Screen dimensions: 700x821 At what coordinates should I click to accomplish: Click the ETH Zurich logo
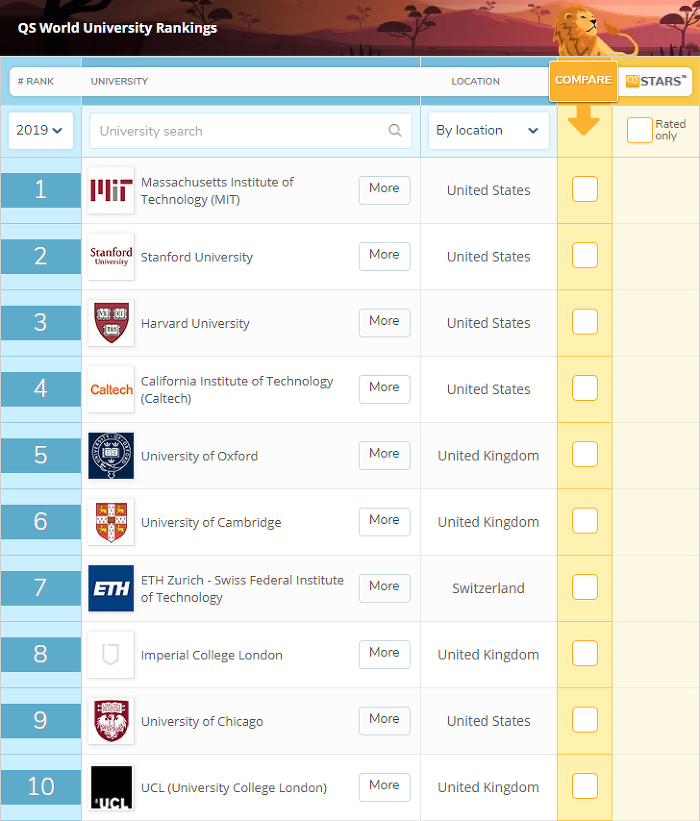pyautogui.click(x=111, y=588)
